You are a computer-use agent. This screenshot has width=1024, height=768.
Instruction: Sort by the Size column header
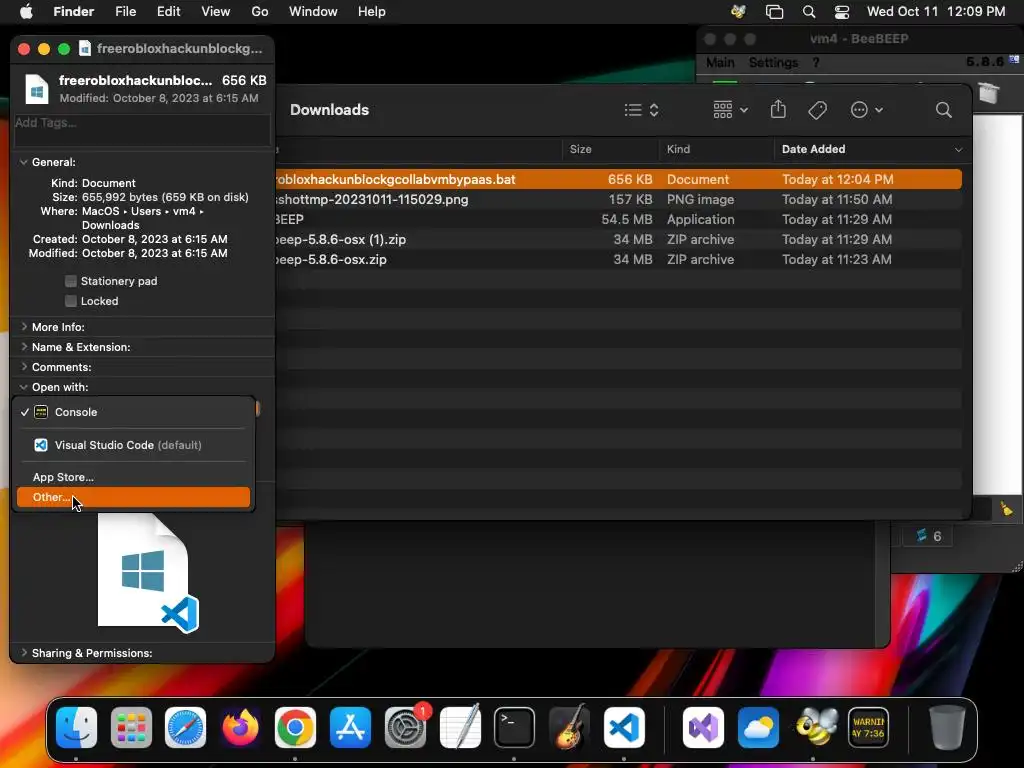610,150
